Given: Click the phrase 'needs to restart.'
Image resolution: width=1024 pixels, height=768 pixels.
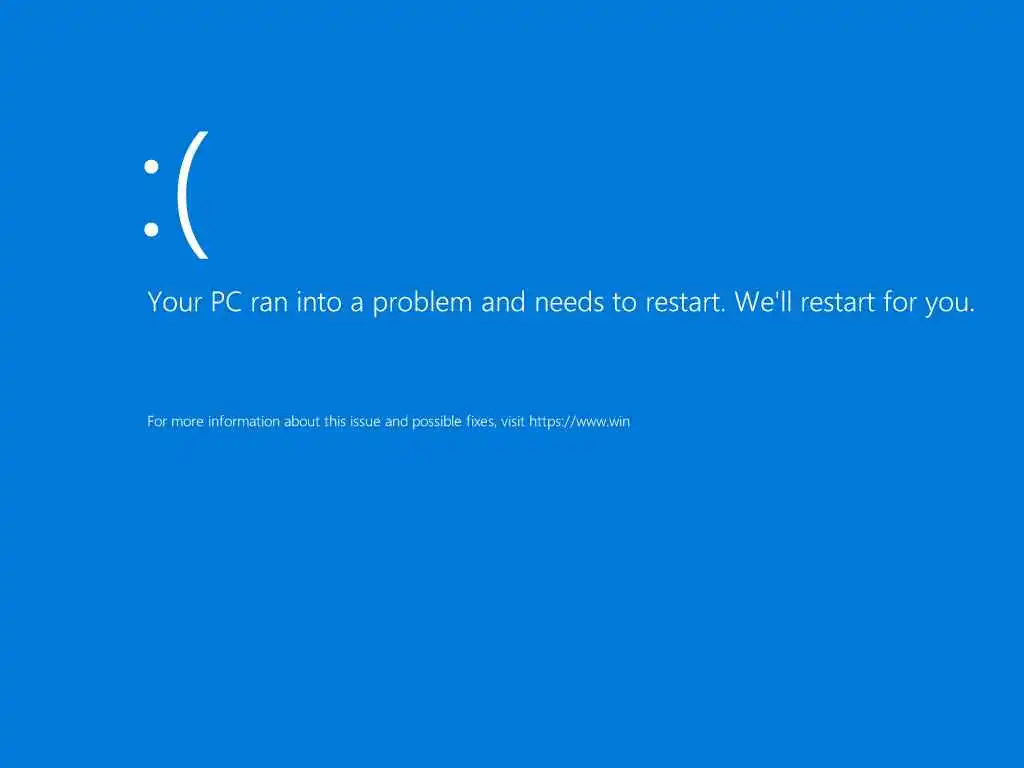Looking at the screenshot, I should click(x=630, y=302).
